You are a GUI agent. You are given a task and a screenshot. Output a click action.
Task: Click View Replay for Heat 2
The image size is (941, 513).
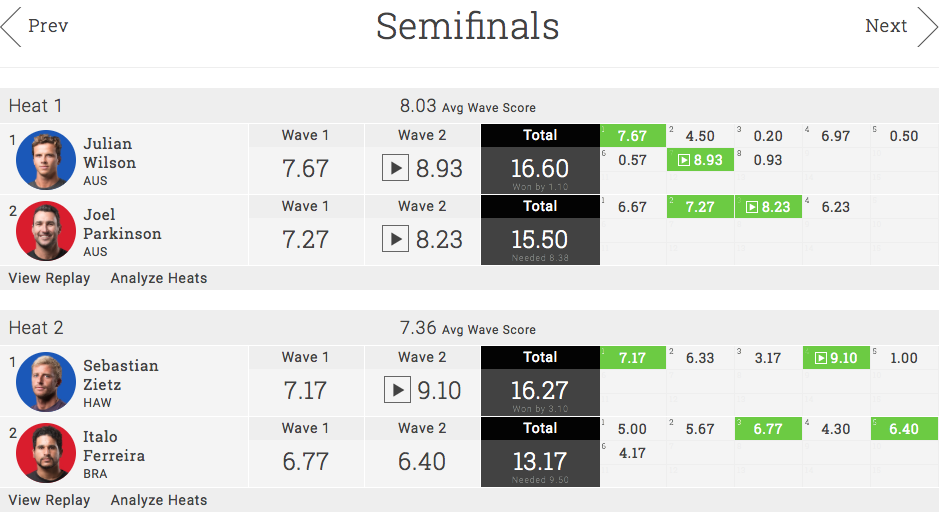pyautogui.click(x=49, y=500)
